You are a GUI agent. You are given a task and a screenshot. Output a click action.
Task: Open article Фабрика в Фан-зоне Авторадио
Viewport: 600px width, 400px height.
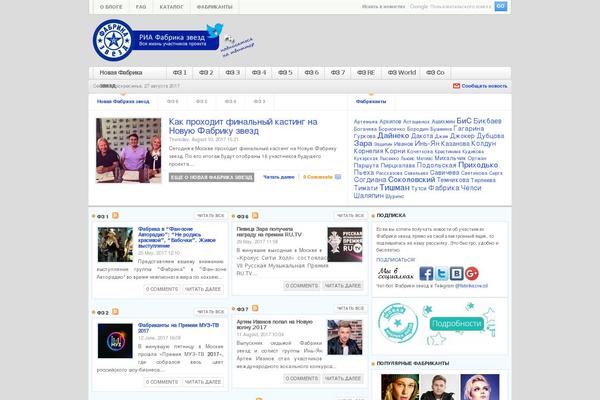pos(177,237)
